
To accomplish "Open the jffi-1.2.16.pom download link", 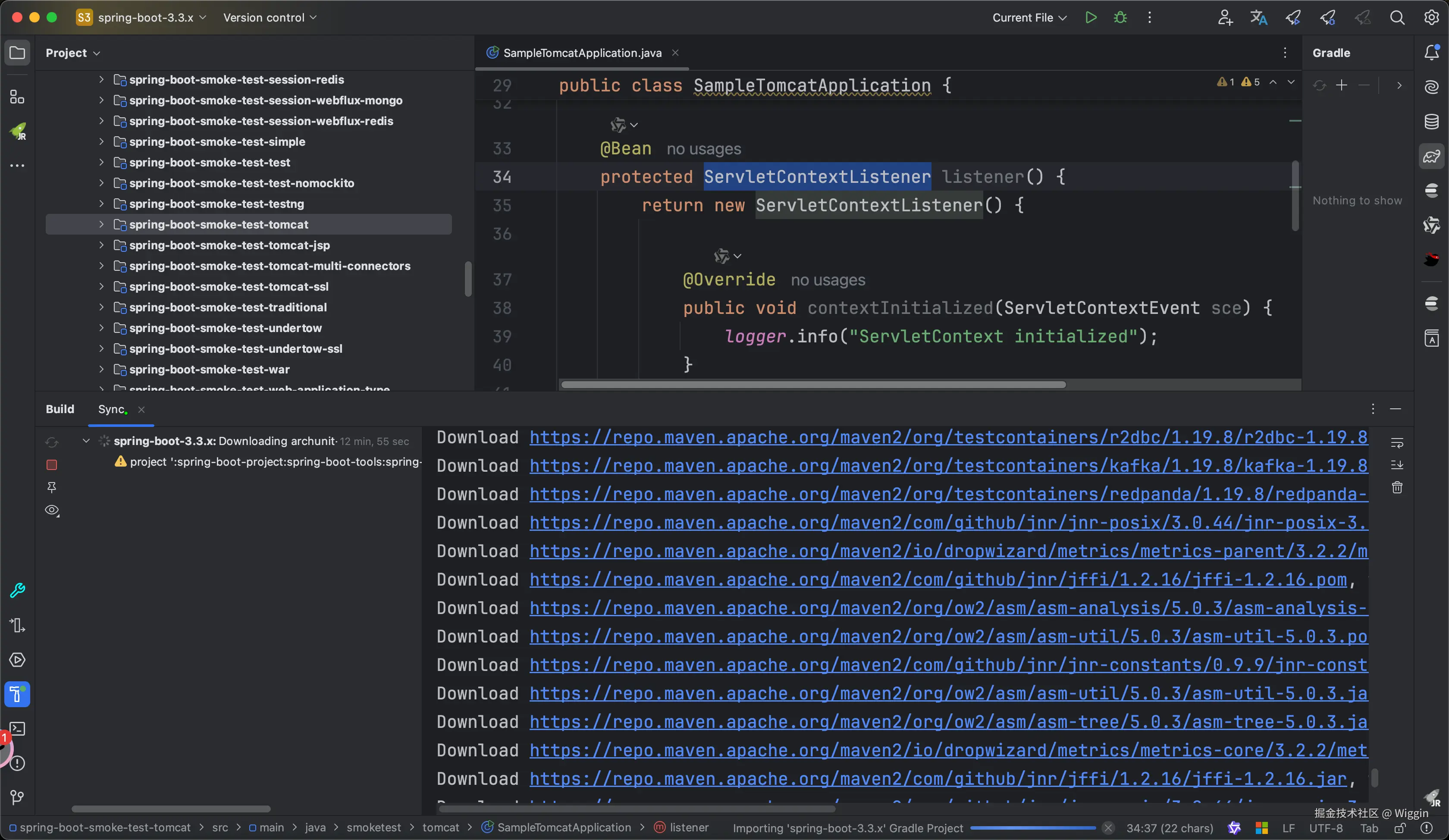I will pyautogui.click(x=937, y=579).
